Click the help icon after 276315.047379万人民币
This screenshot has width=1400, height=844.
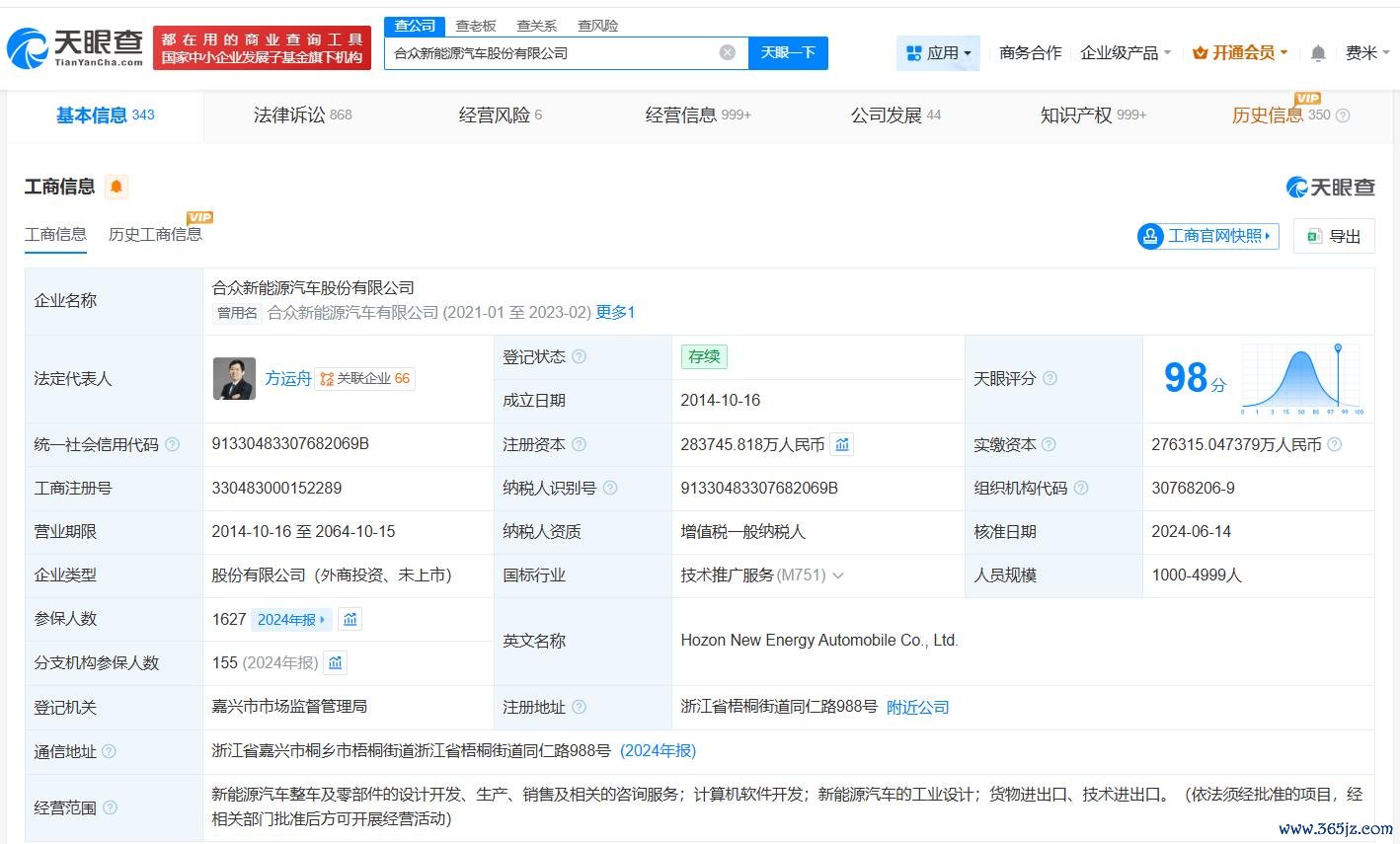[1335, 444]
